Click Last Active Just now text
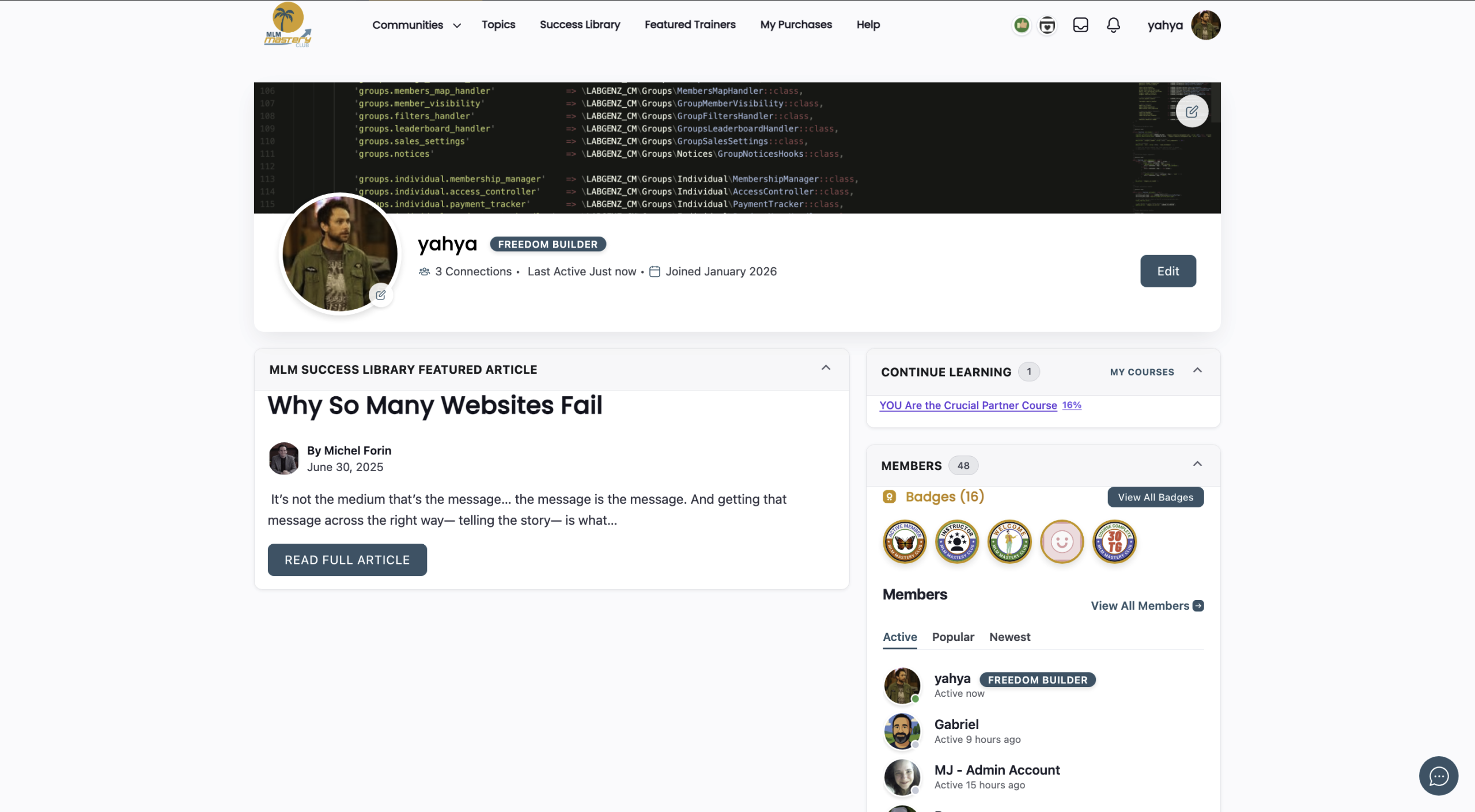This screenshot has height=812, width=1475. pos(582,272)
